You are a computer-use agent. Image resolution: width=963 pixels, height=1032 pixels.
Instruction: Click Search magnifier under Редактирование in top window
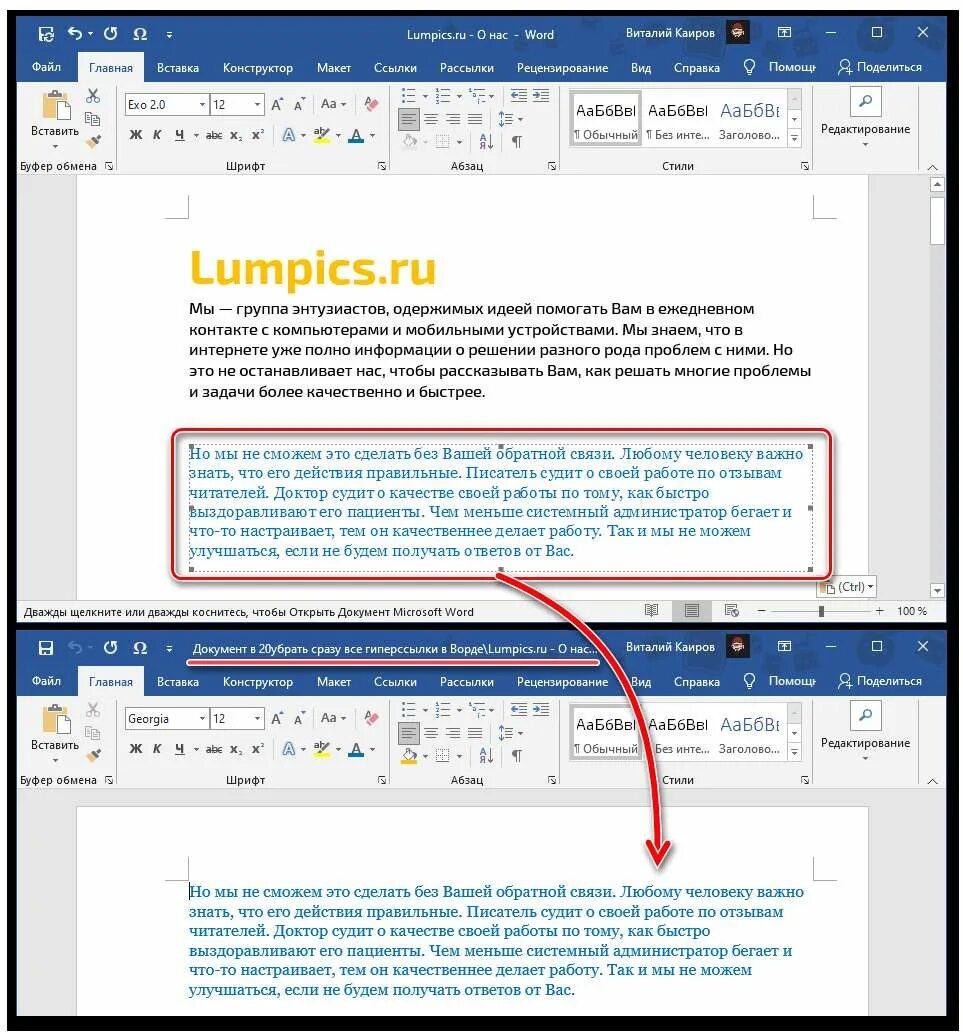[x=865, y=101]
